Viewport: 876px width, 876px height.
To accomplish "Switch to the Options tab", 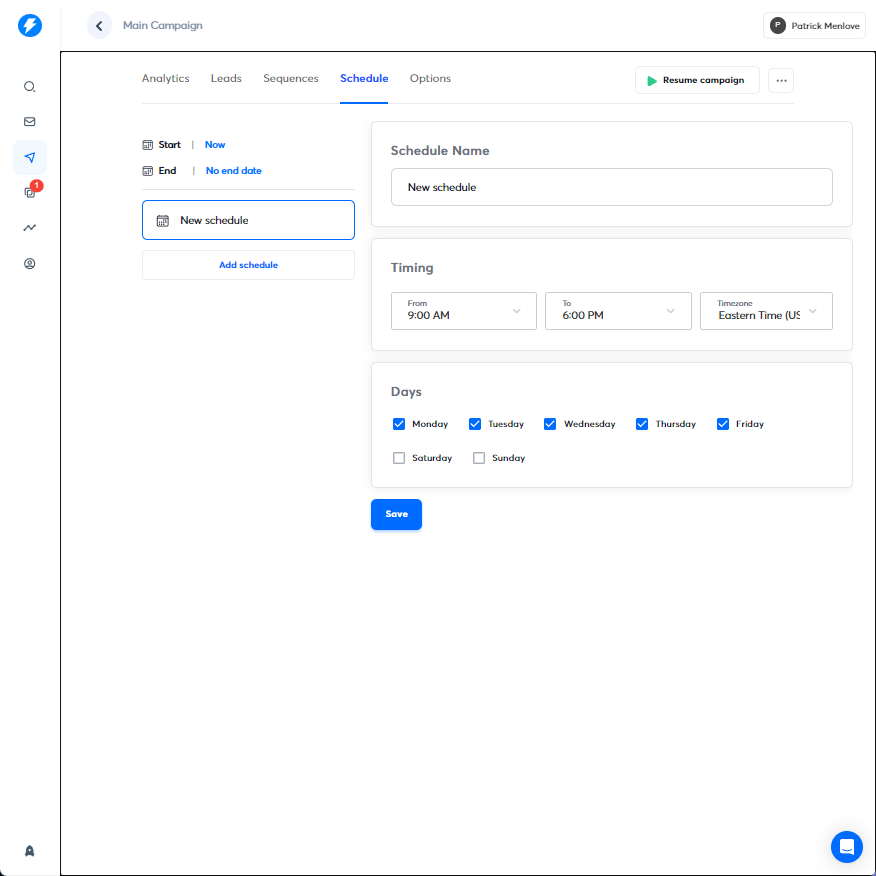I will click(x=430, y=79).
